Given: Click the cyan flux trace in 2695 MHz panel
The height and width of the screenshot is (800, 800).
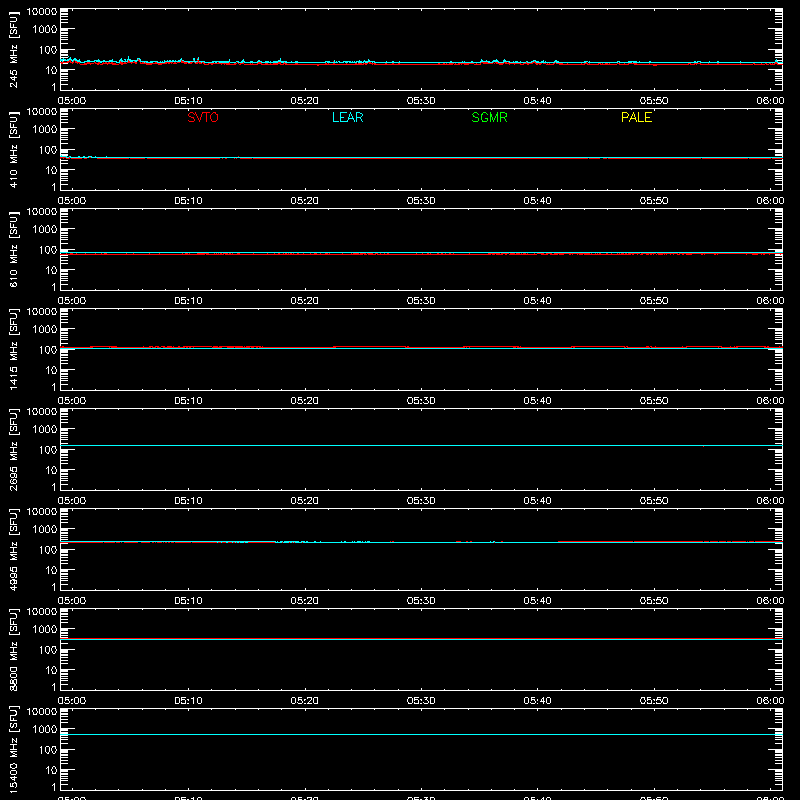Looking at the screenshot, I should (x=421, y=445).
